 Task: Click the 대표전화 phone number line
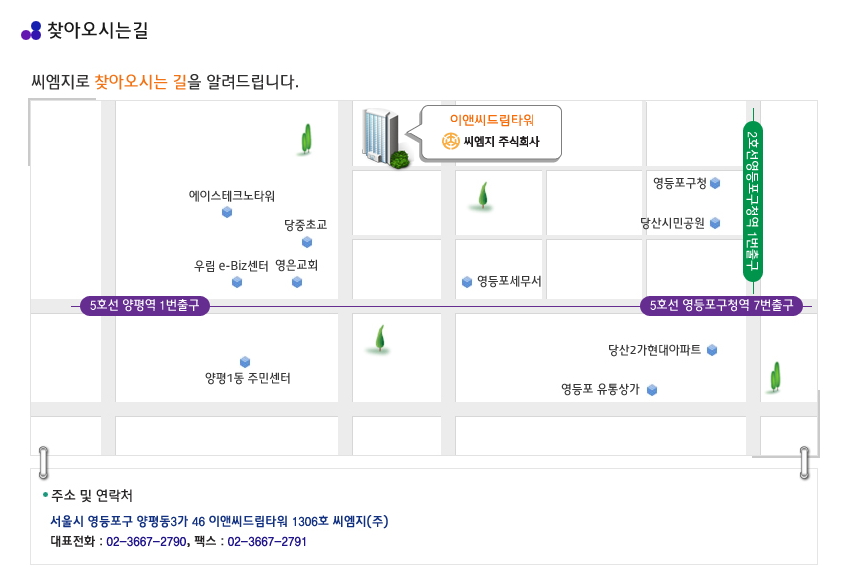(178, 542)
